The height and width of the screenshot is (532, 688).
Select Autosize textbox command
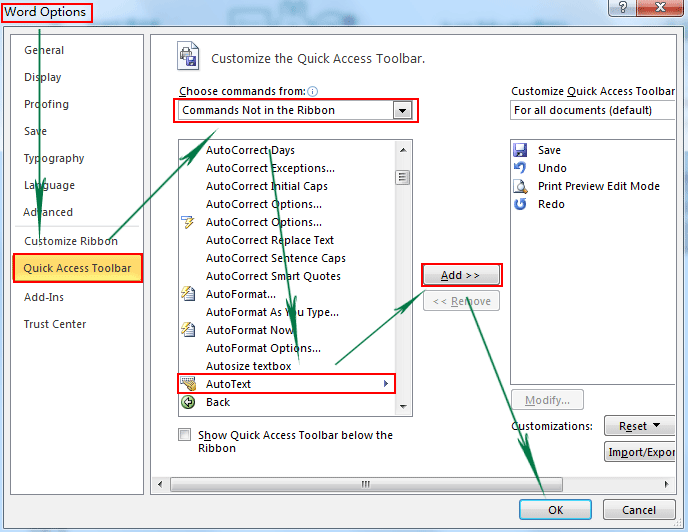point(287,366)
